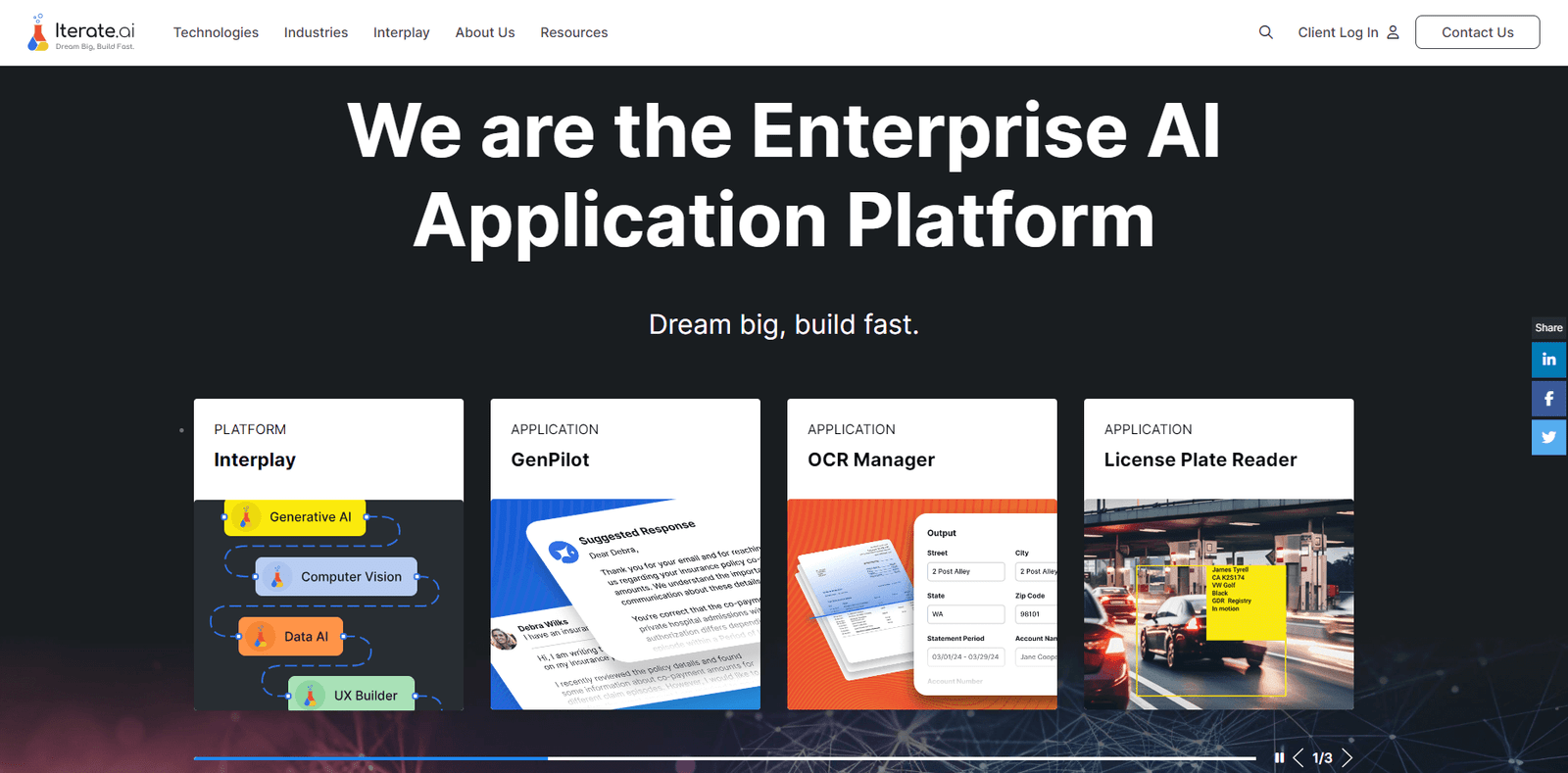Share on LinkedIn
This screenshot has height=773, width=1568.
tap(1548, 360)
